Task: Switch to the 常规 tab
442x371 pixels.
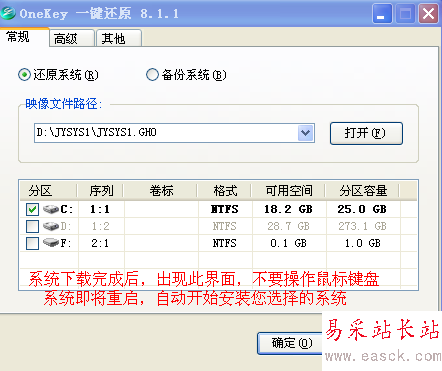Action: (x=24, y=37)
